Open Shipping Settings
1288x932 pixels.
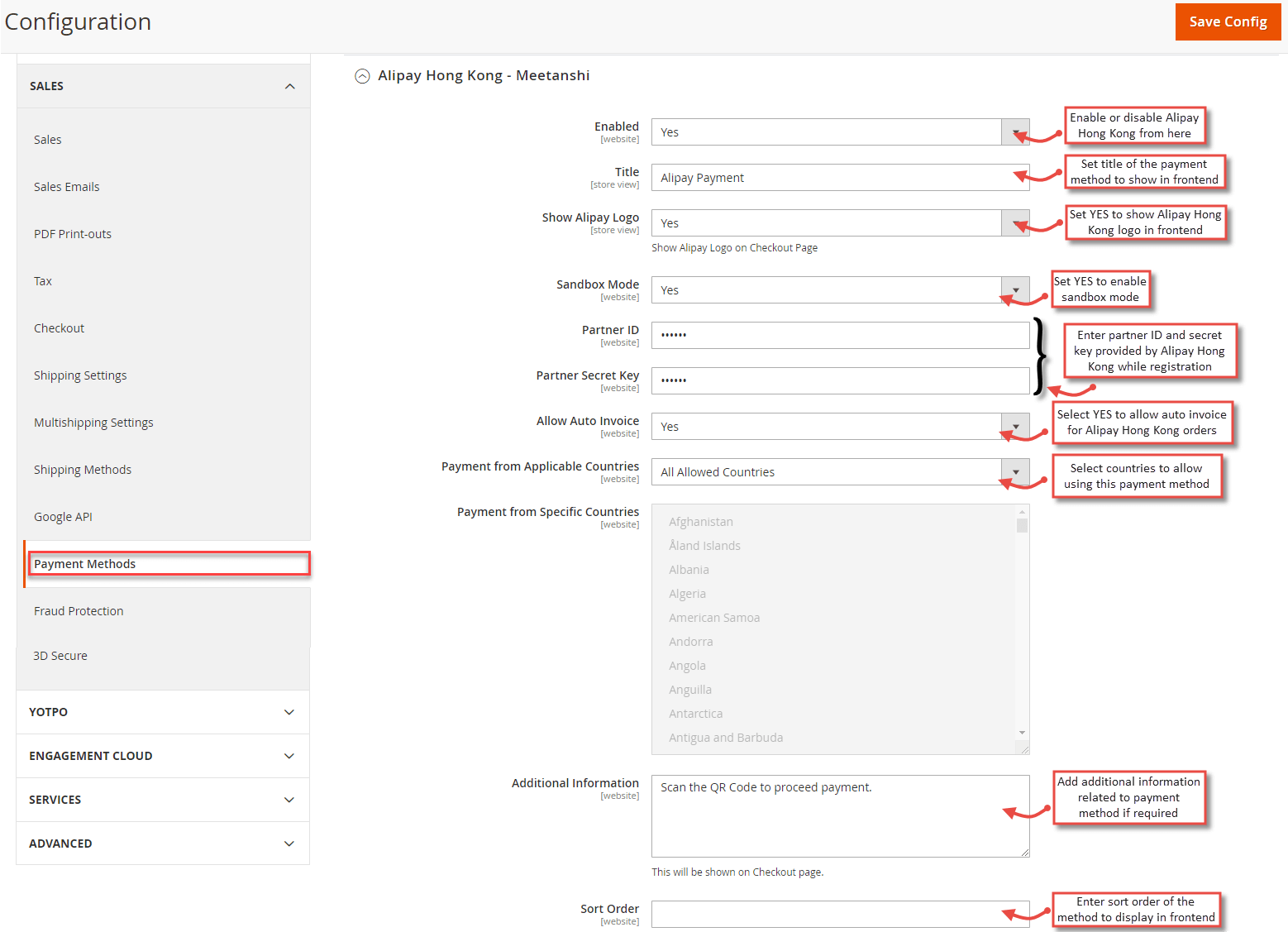(x=80, y=375)
